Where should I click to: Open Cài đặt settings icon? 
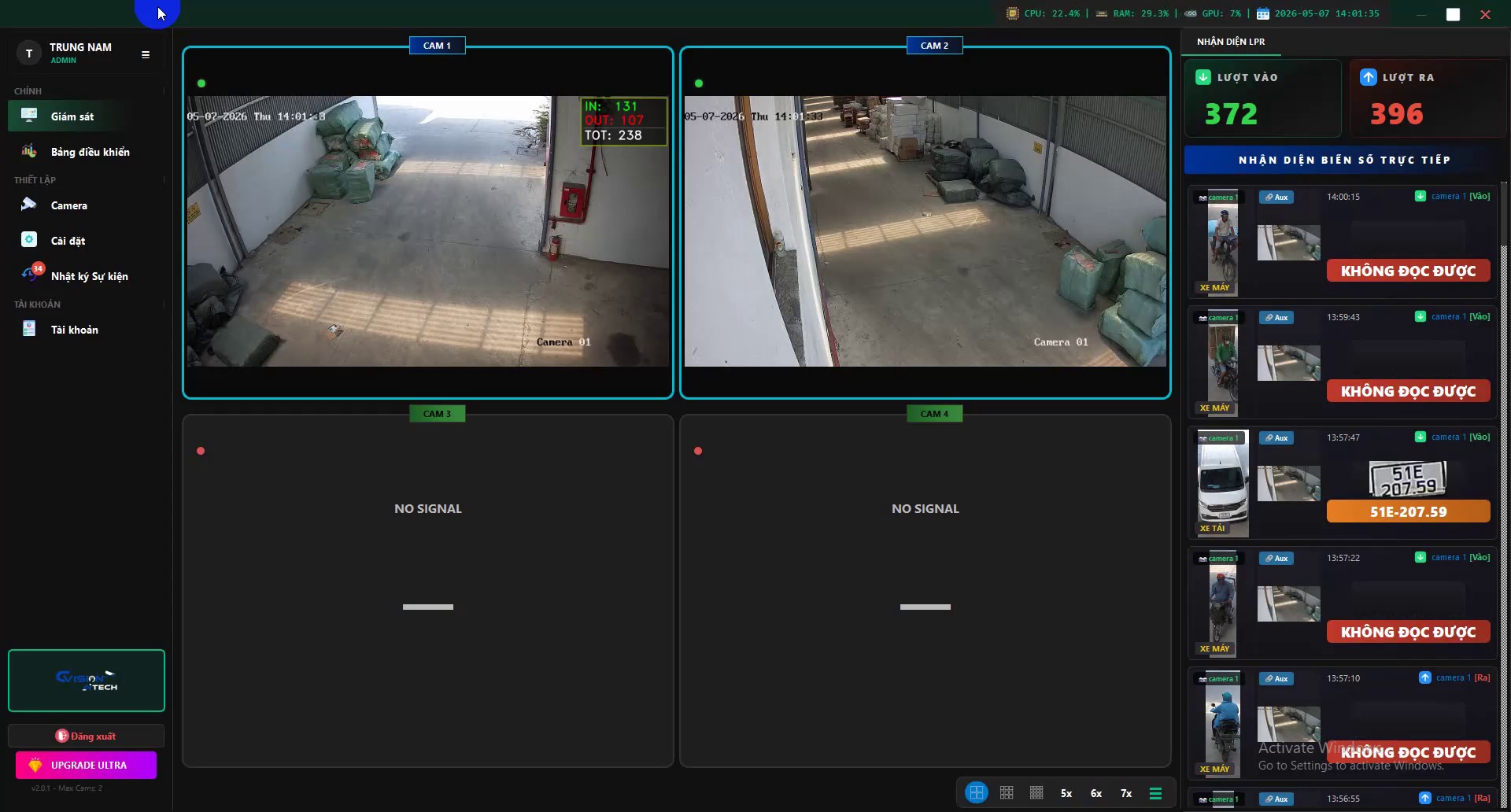point(29,240)
